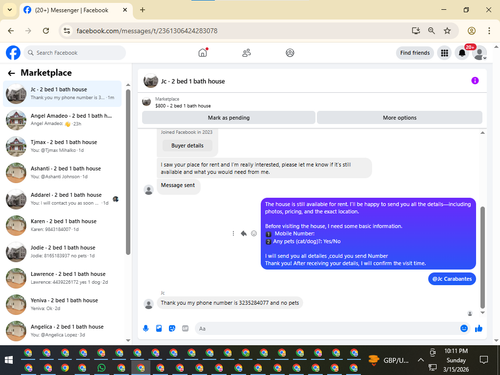The width and height of the screenshot is (500, 375).
Task: React to the sent message with emoji icon
Action: (x=254, y=233)
